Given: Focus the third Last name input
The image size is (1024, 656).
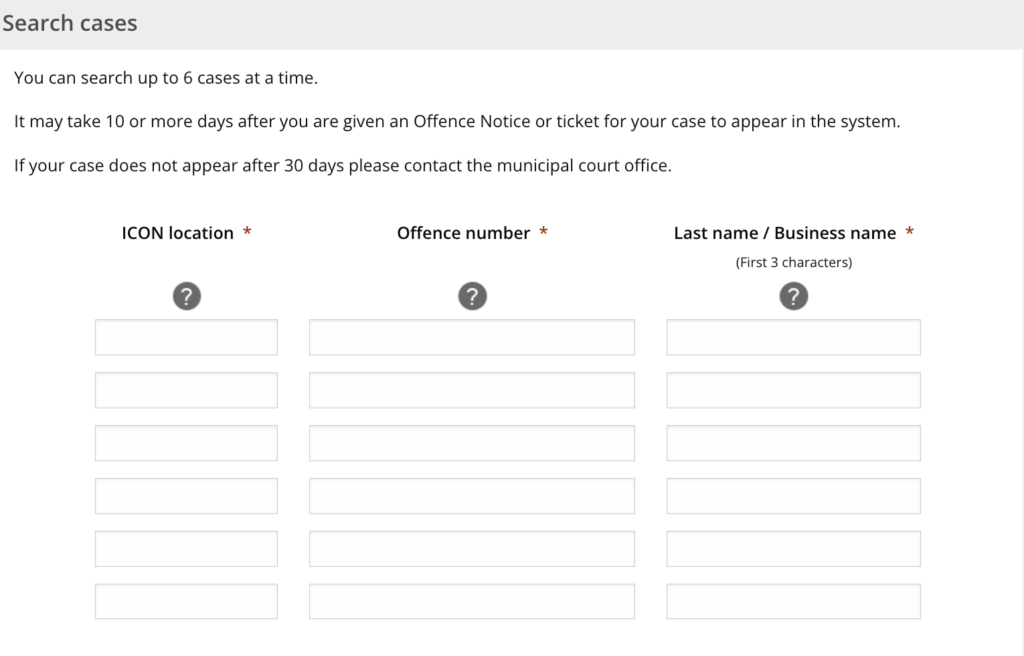Looking at the screenshot, I should (793, 443).
